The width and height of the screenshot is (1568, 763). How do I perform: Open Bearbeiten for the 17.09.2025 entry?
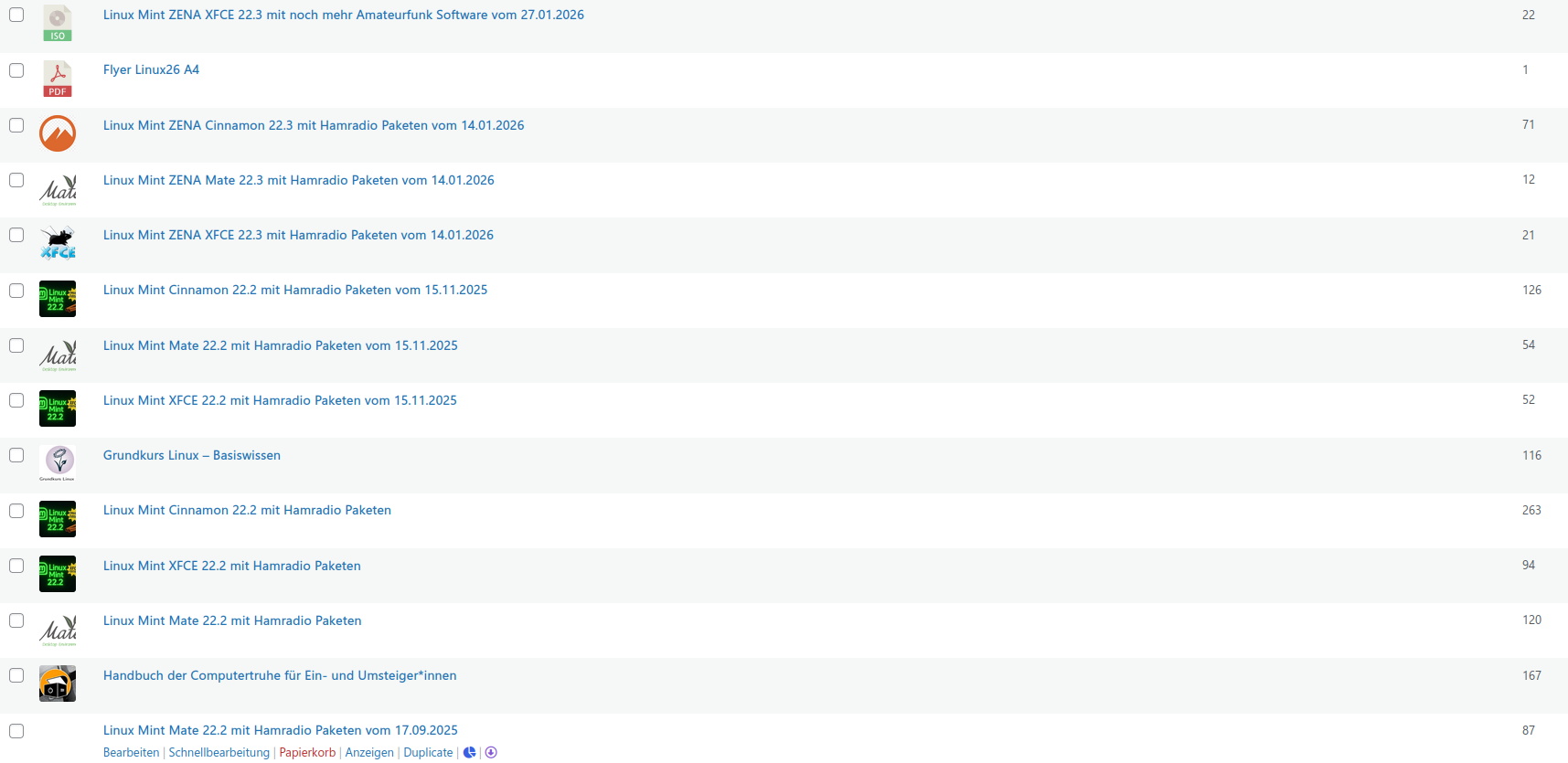coord(131,753)
